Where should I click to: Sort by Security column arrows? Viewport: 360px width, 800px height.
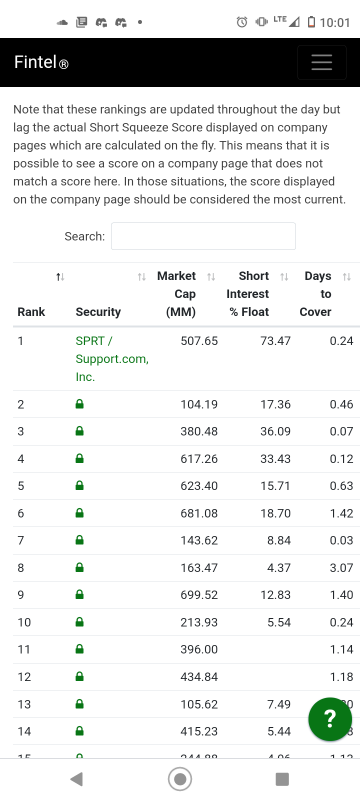(x=142, y=277)
